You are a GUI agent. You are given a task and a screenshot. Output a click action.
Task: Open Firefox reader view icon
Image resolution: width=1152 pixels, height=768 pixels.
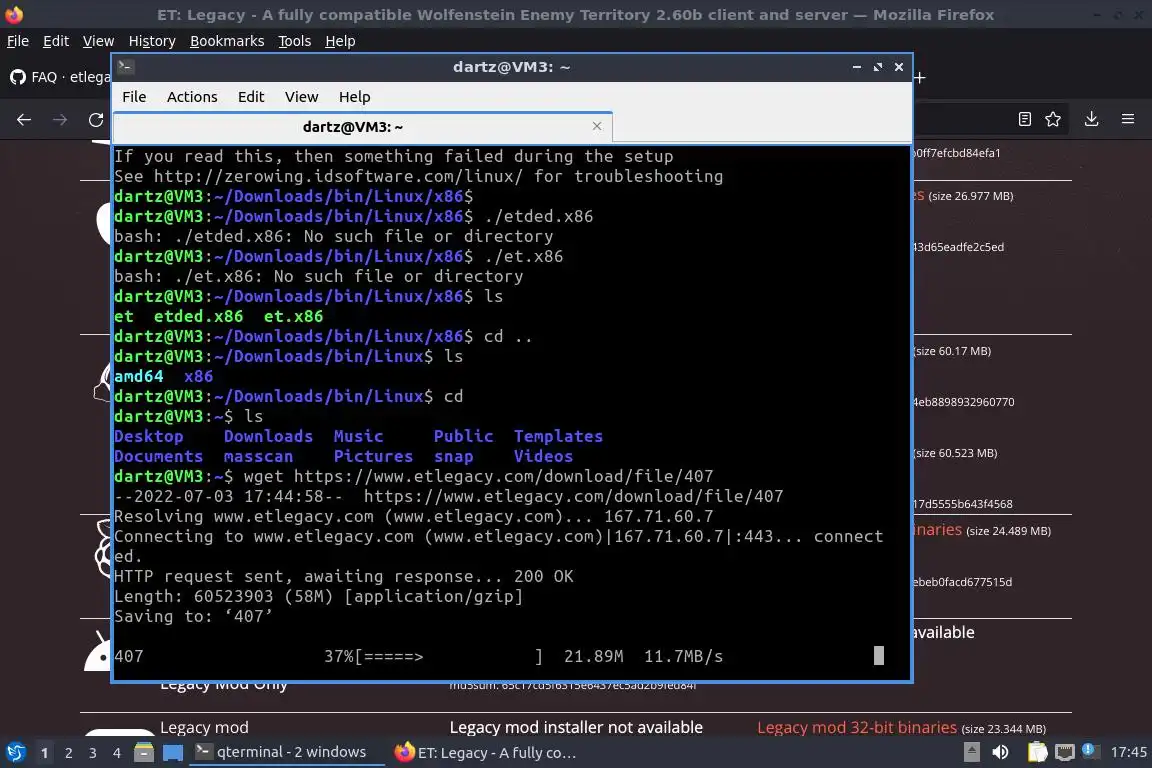click(x=1024, y=119)
